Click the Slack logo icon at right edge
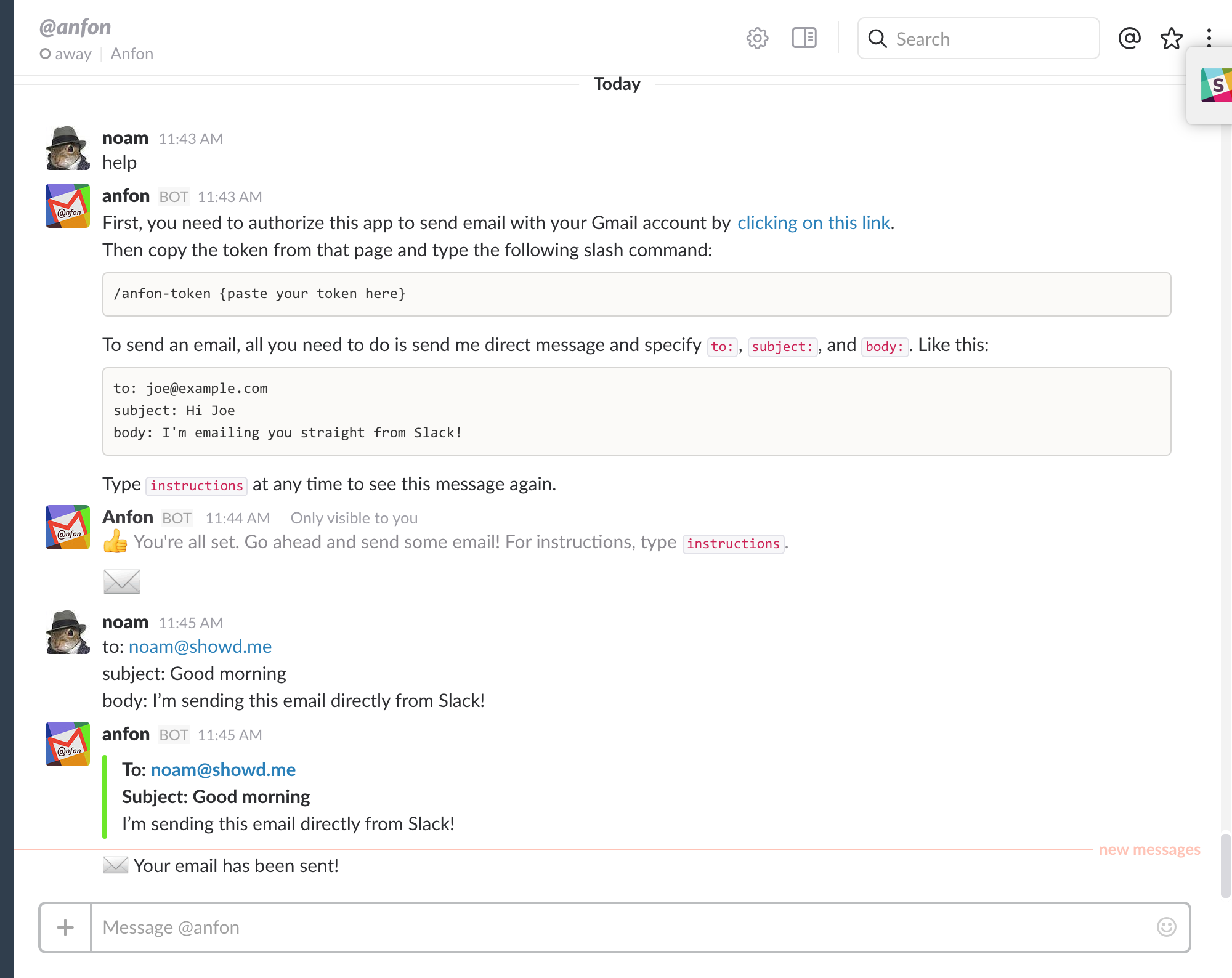Viewport: 1232px width, 978px height. pos(1216,85)
